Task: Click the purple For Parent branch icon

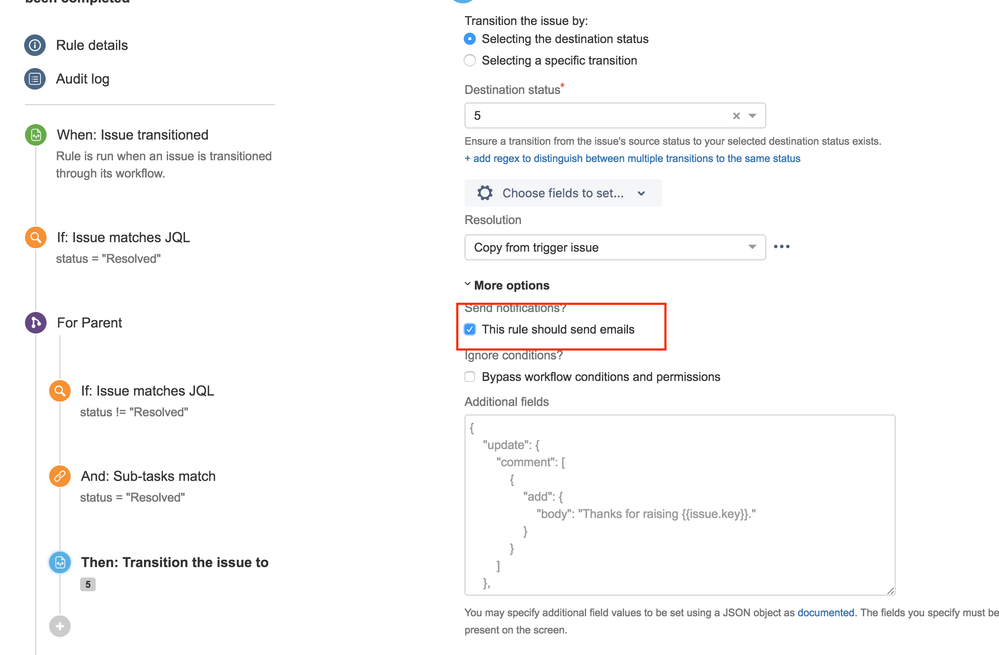Action: click(36, 323)
